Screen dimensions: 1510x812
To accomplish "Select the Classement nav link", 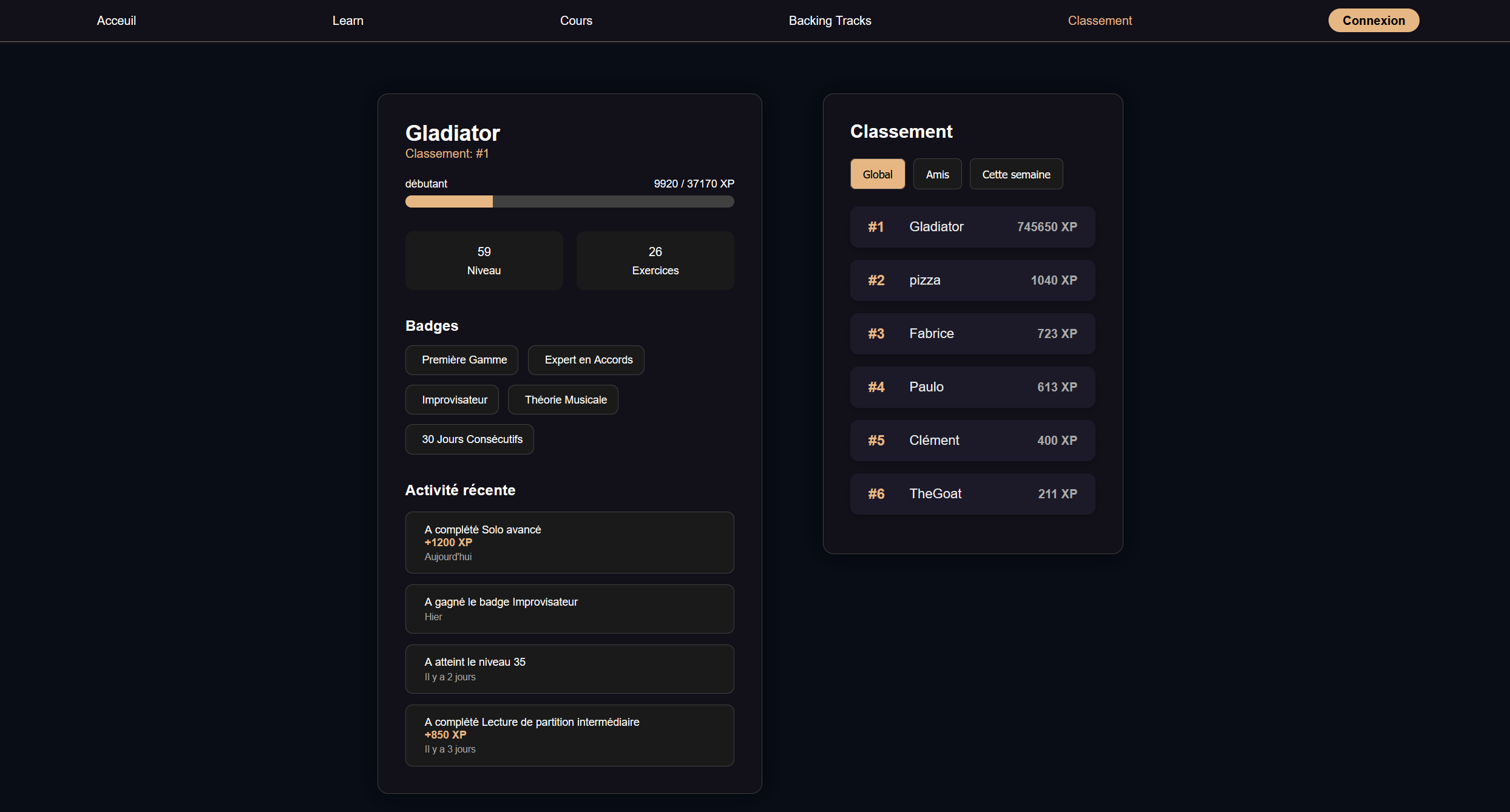I will [1100, 21].
